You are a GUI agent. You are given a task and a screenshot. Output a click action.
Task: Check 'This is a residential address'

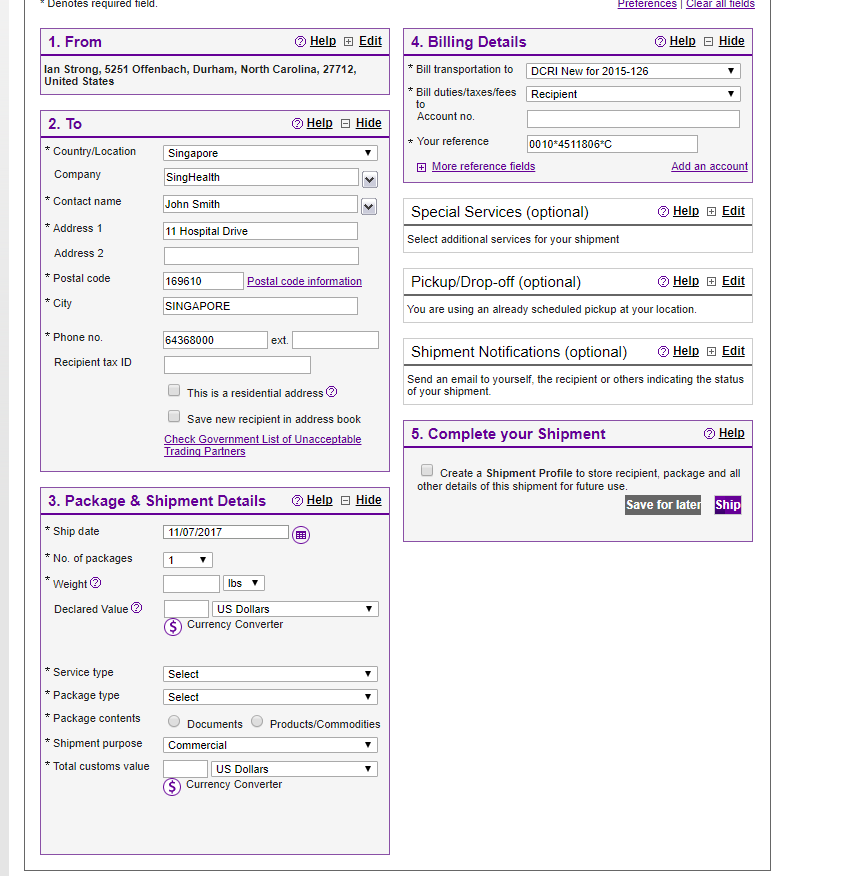point(174,390)
